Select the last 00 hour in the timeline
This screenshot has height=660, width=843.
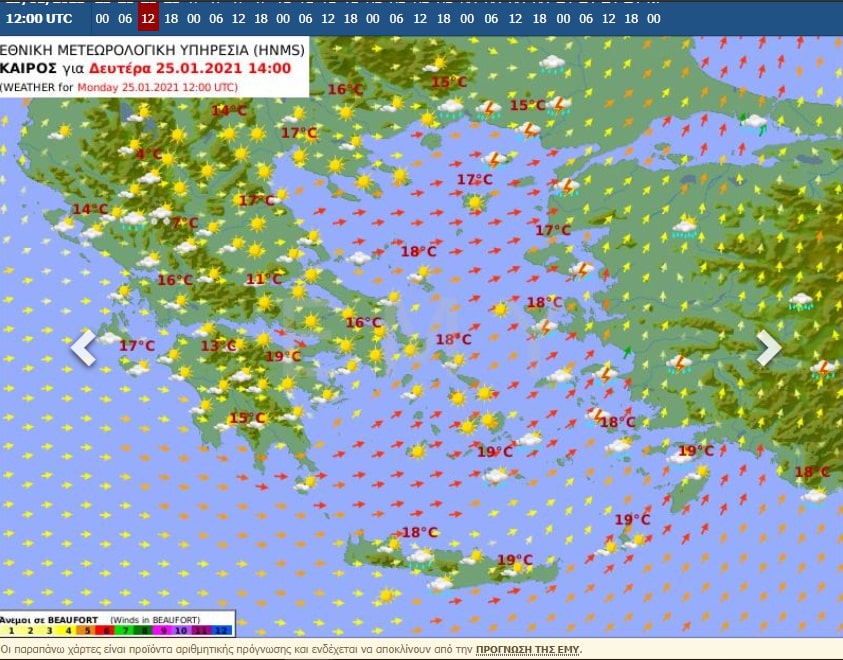[653, 18]
